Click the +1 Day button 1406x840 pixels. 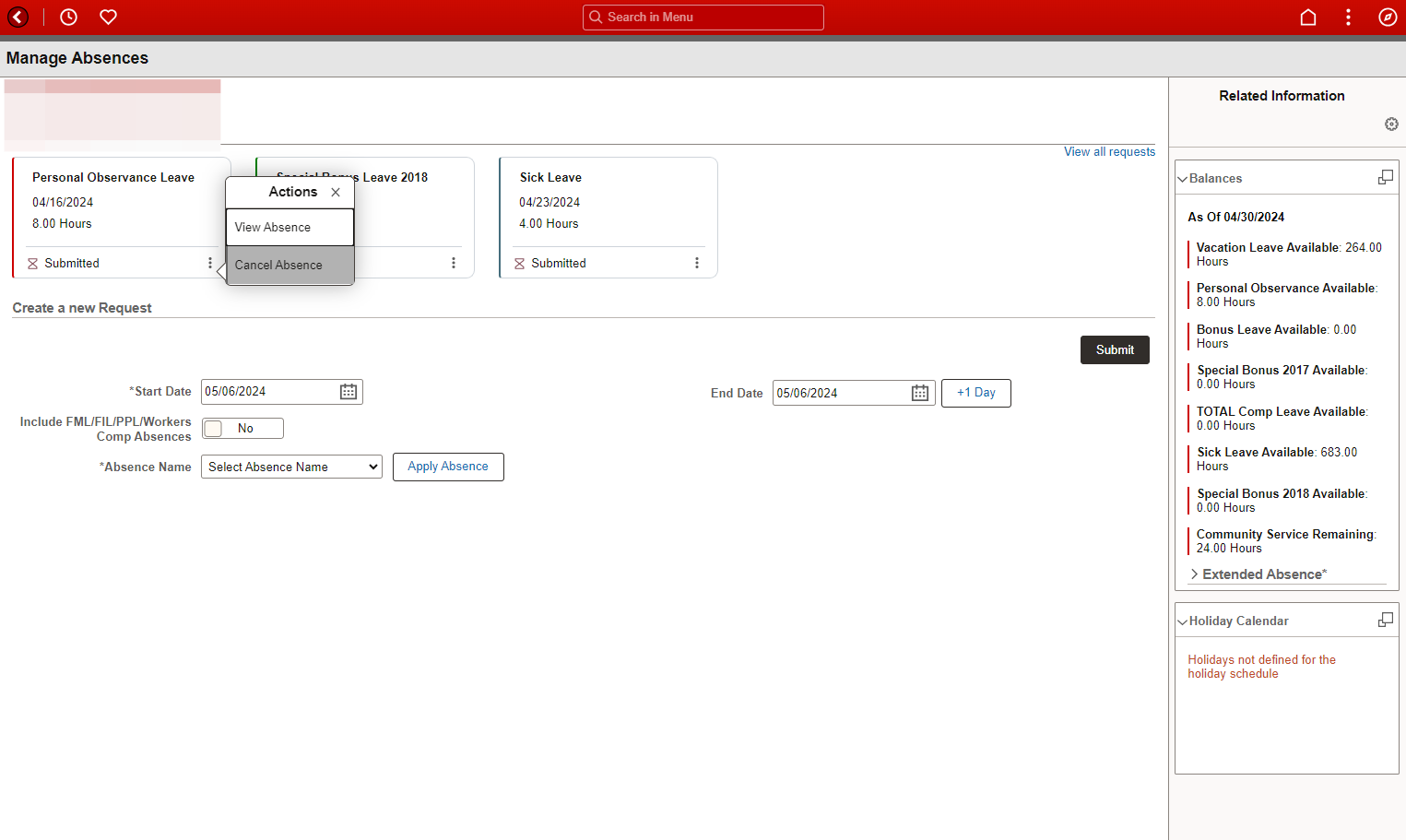click(x=976, y=393)
